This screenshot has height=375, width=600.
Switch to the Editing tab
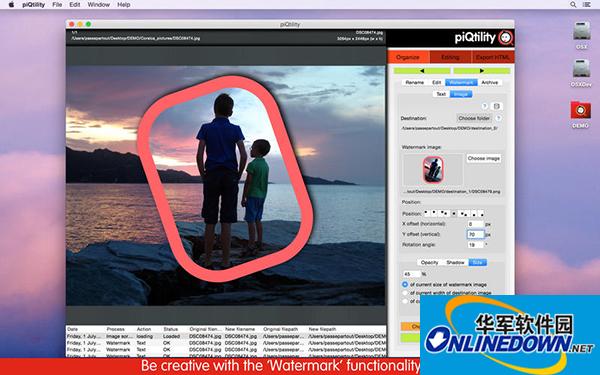click(450, 57)
